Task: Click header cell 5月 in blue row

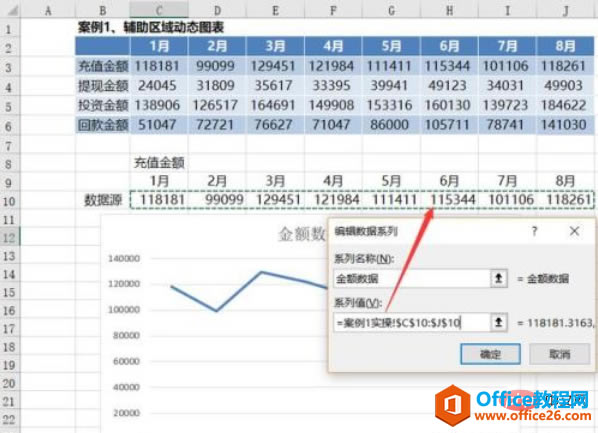Action: coord(391,46)
